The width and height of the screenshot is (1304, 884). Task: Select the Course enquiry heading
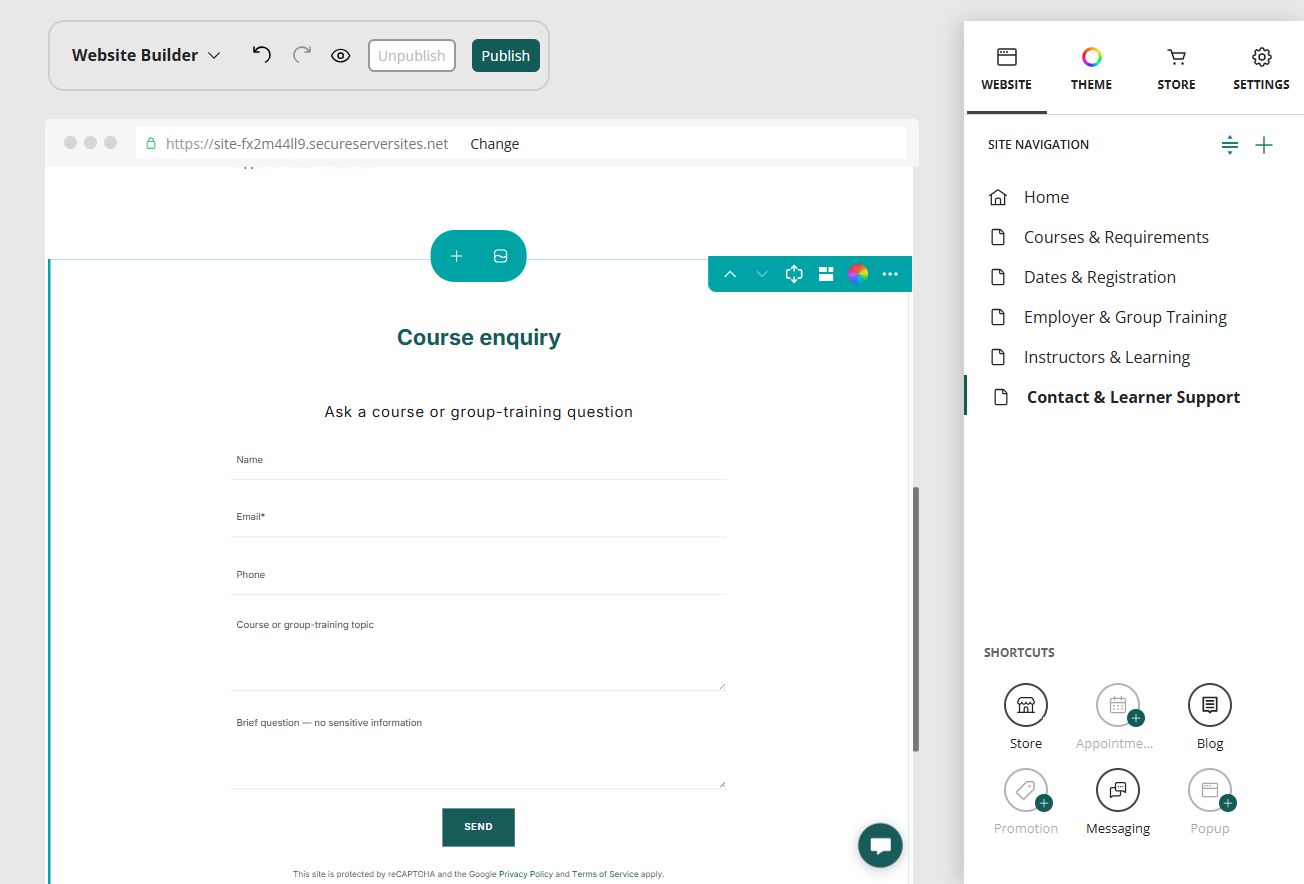(x=478, y=338)
